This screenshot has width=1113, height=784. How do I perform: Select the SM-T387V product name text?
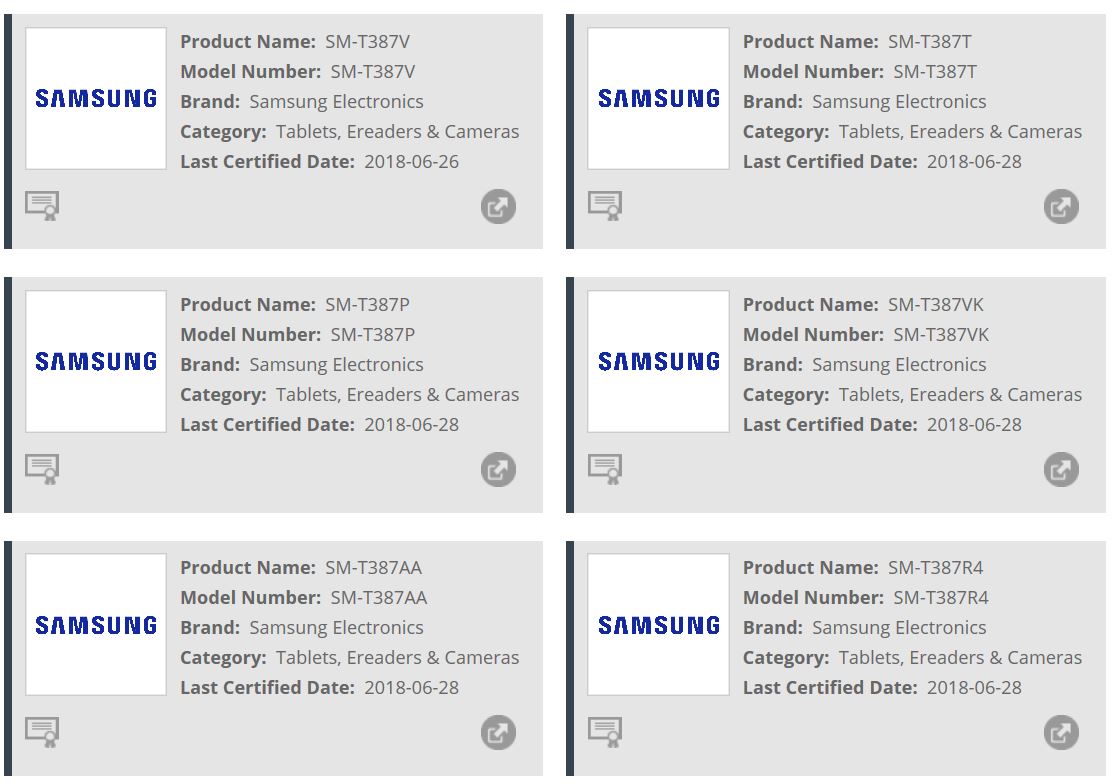pos(367,42)
